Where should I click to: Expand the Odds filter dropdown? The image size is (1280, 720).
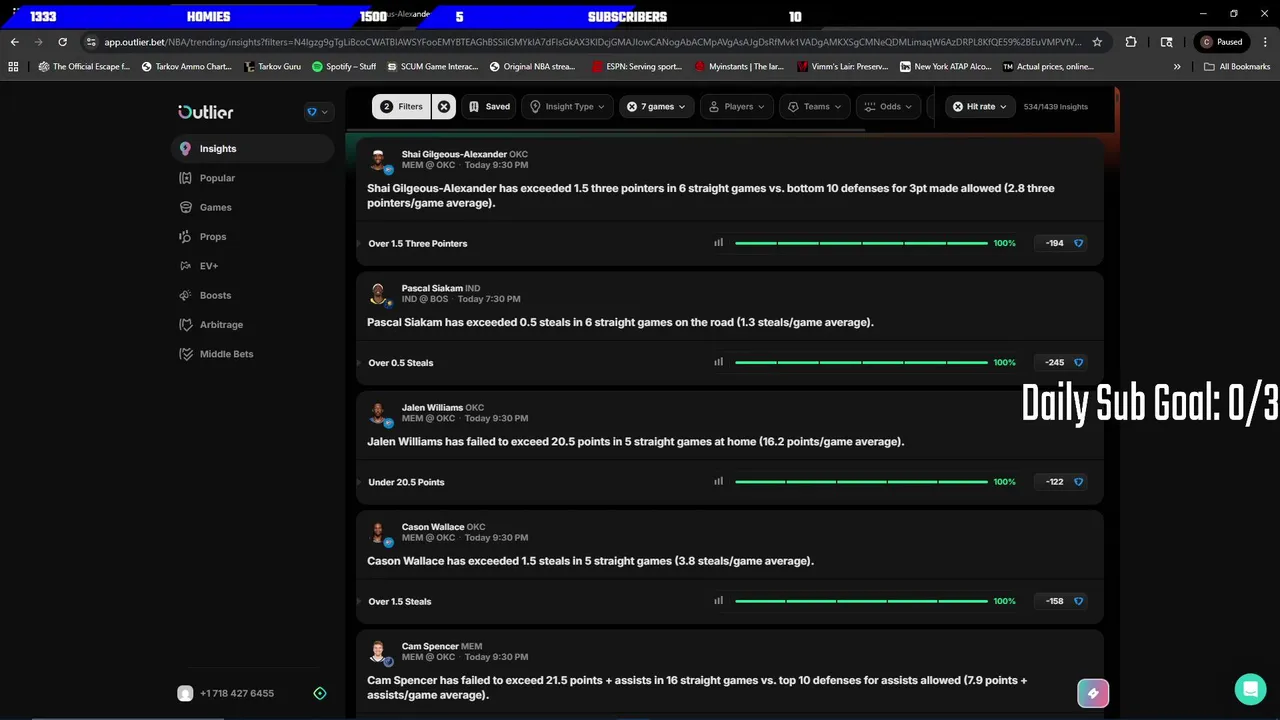[x=889, y=107]
